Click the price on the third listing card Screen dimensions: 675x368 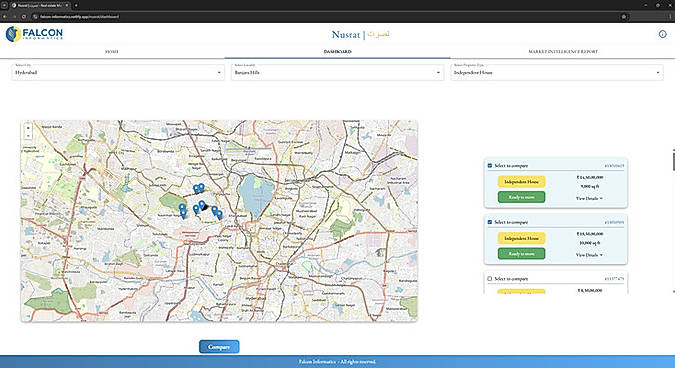coord(589,291)
